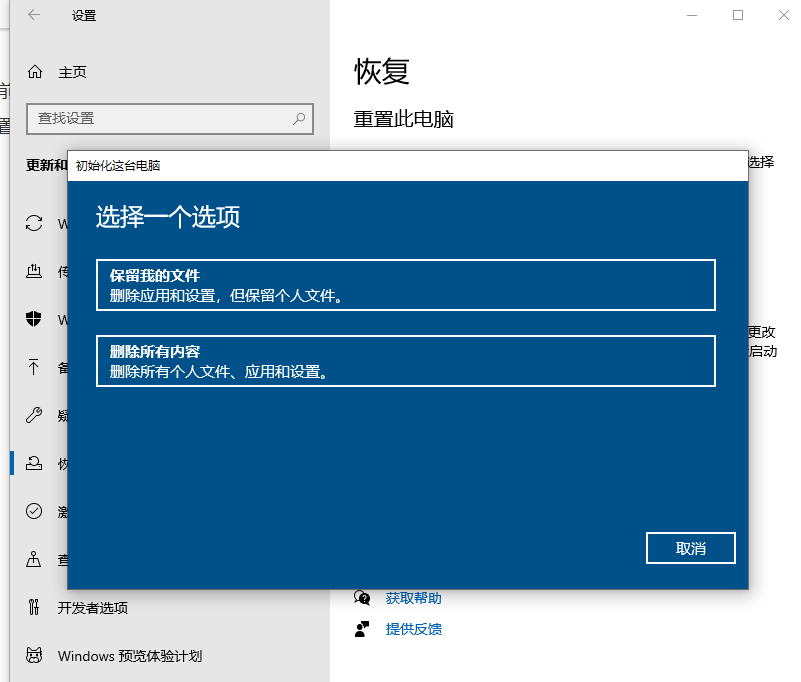Select the 保留我的文件 option
Image resolution: width=801 pixels, height=682 pixels.
coord(406,284)
